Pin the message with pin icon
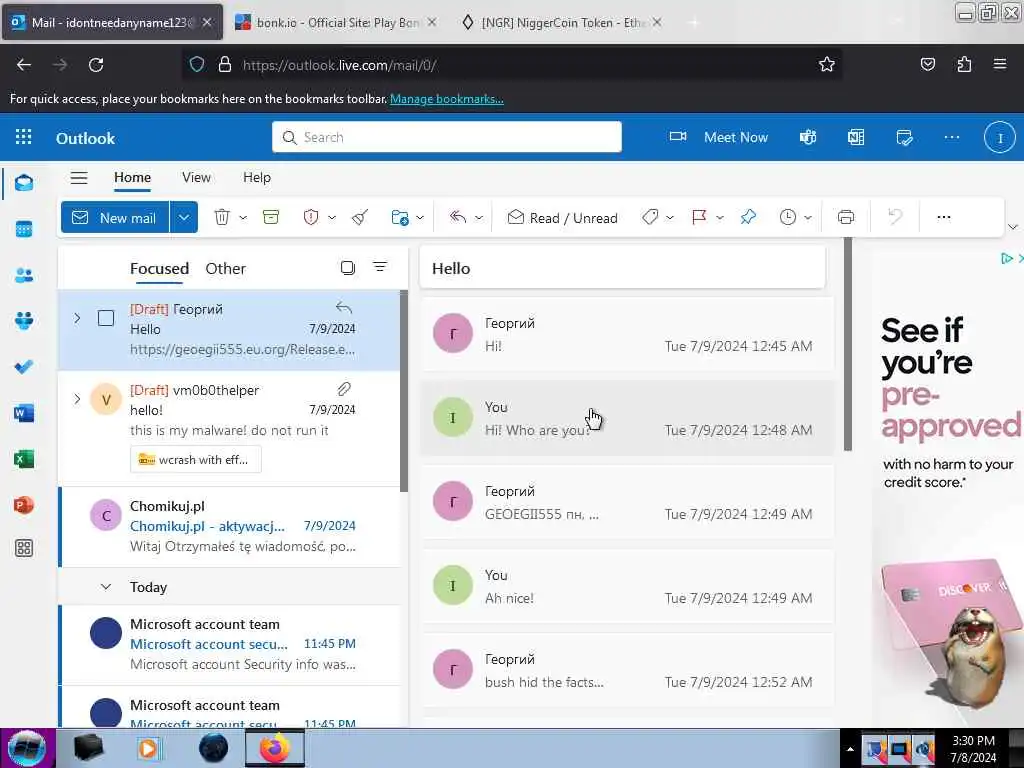Image resolution: width=1024 pixels, height=768 pixels. tap(748, 217)
